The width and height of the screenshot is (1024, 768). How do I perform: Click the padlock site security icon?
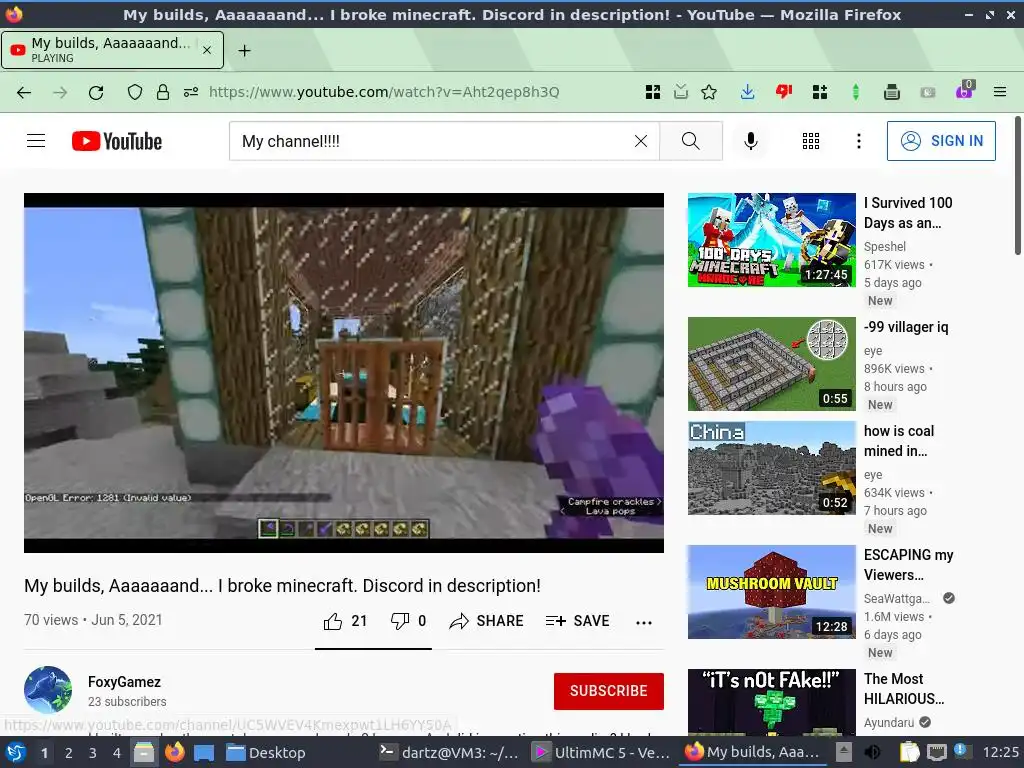click(163, 92)
